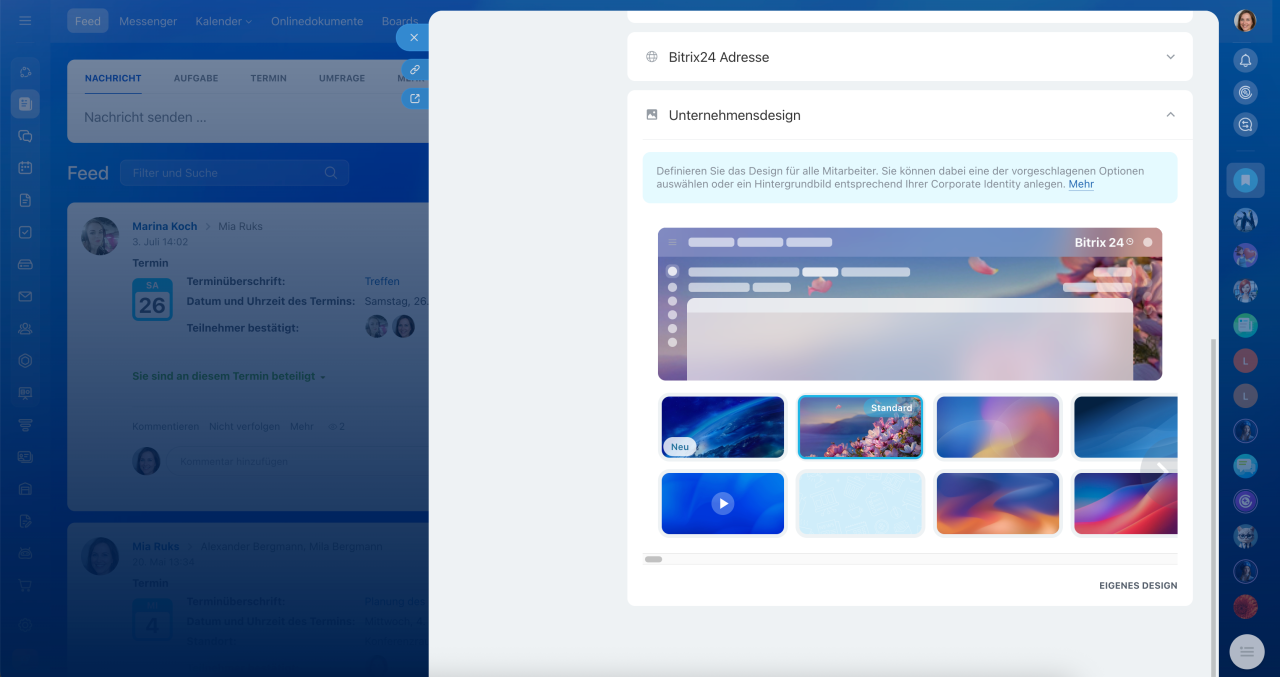
Task: Click Nicht verfolgen under the post
Action: [x=244, y=426]
